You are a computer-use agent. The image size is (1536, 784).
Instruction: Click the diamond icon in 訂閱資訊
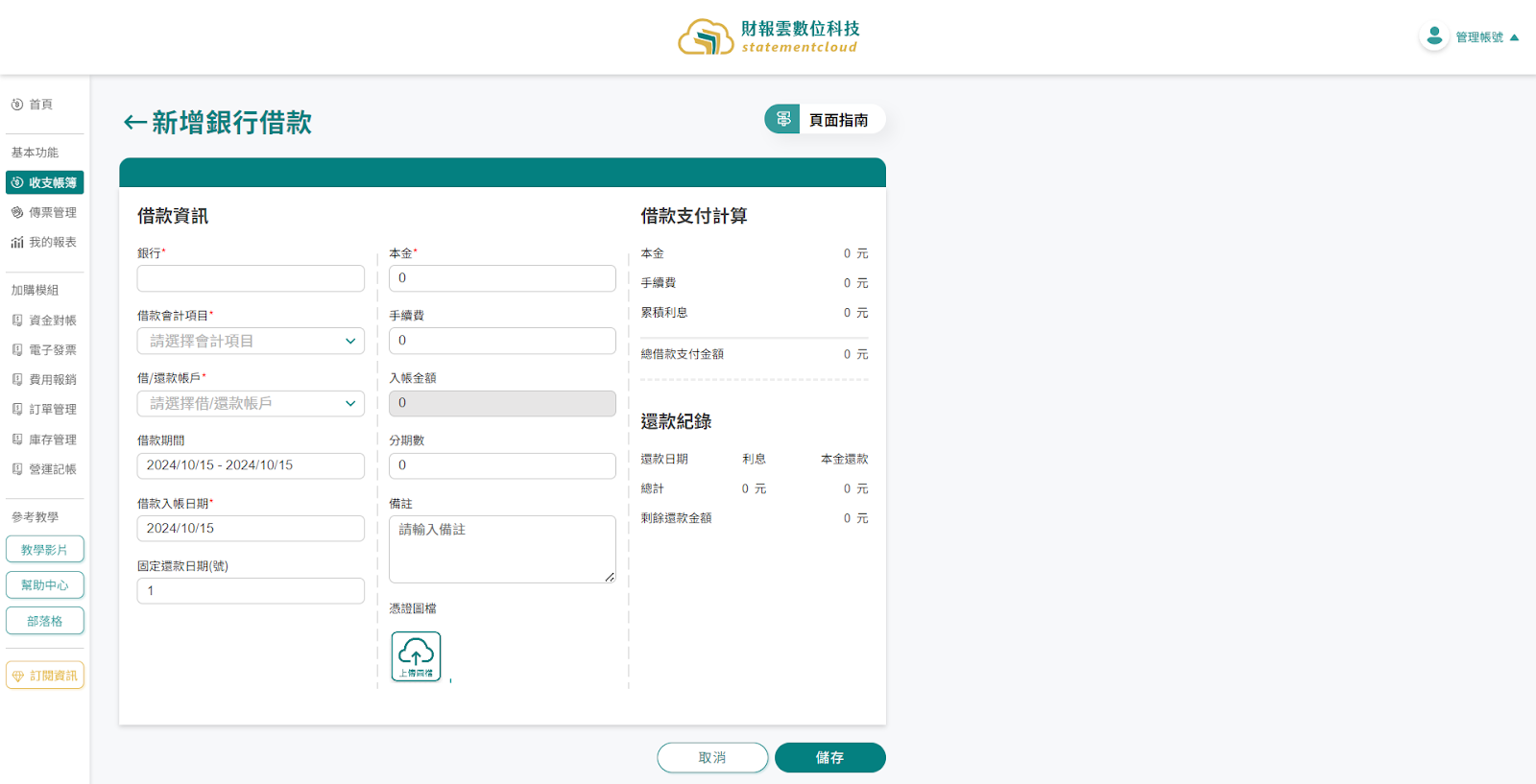pyautogui.click(x=18, y=676)
